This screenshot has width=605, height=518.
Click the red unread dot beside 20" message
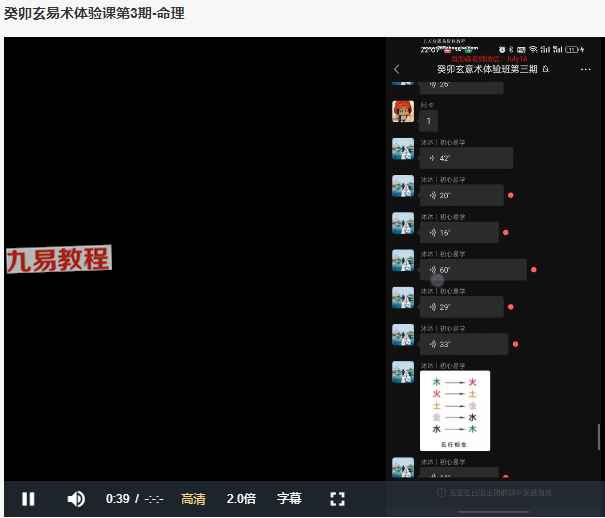click(x=510, y=195)
